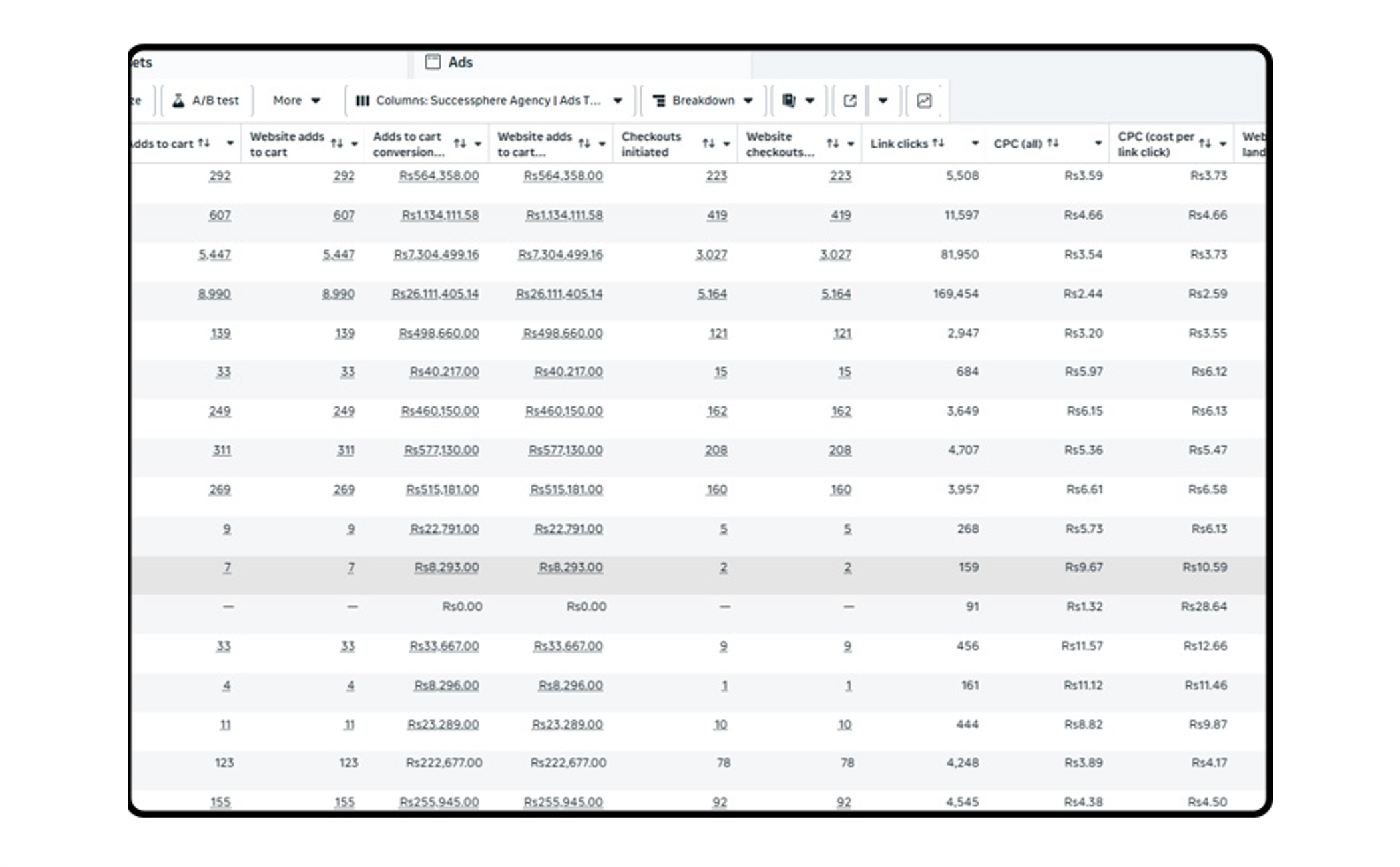
Task: Click the Breakdown list icon
Action: click(x=659, y=101)
